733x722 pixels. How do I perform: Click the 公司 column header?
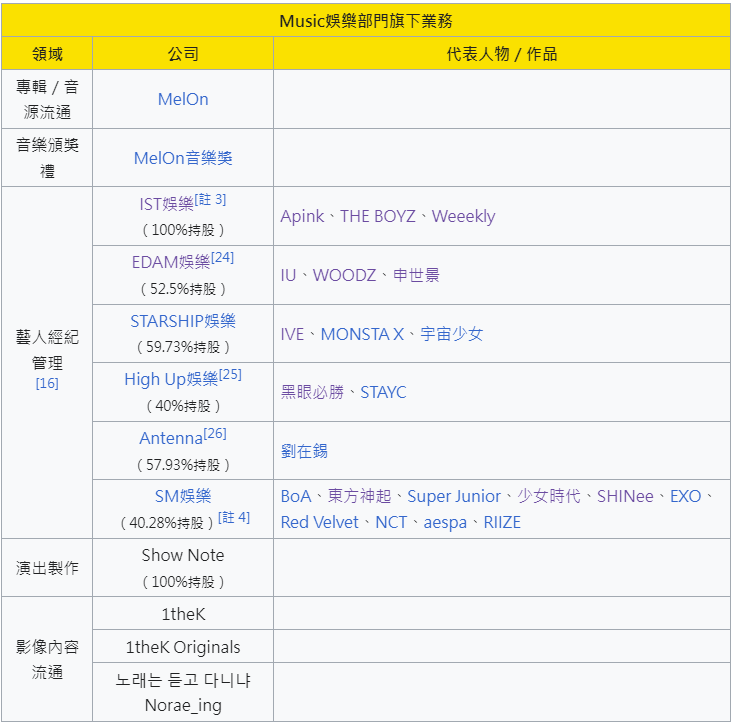pyautogui.click(x=183, y=54)
